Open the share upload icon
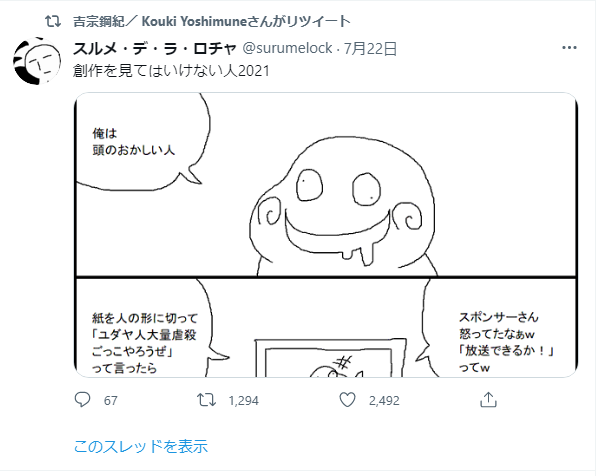Screen dimensions: 603x476 click(488, 400)
